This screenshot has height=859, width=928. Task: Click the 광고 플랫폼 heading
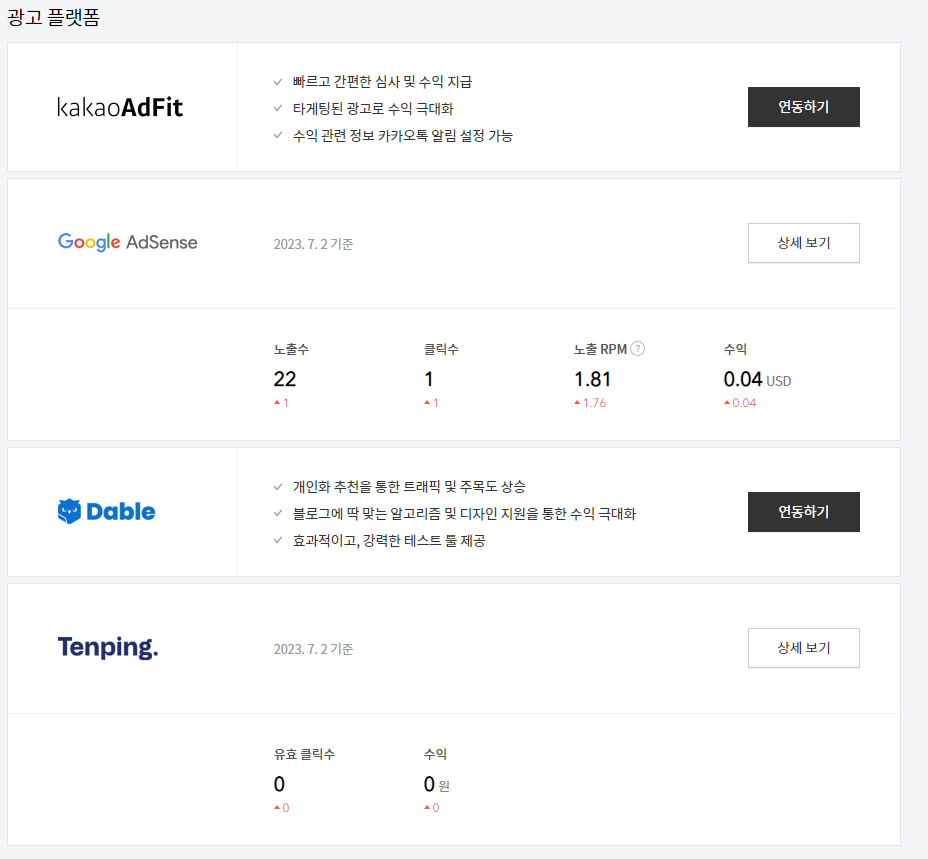click(53, 17)
